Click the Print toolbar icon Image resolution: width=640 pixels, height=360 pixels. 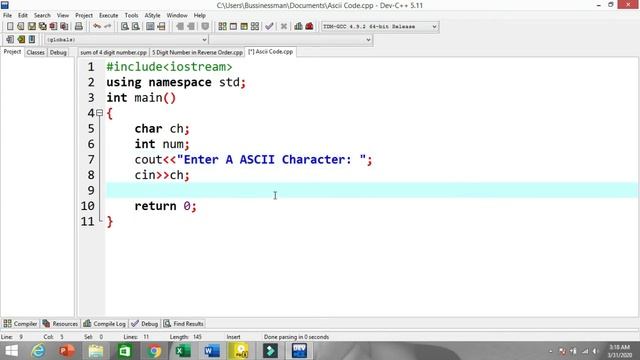(79, 27)
